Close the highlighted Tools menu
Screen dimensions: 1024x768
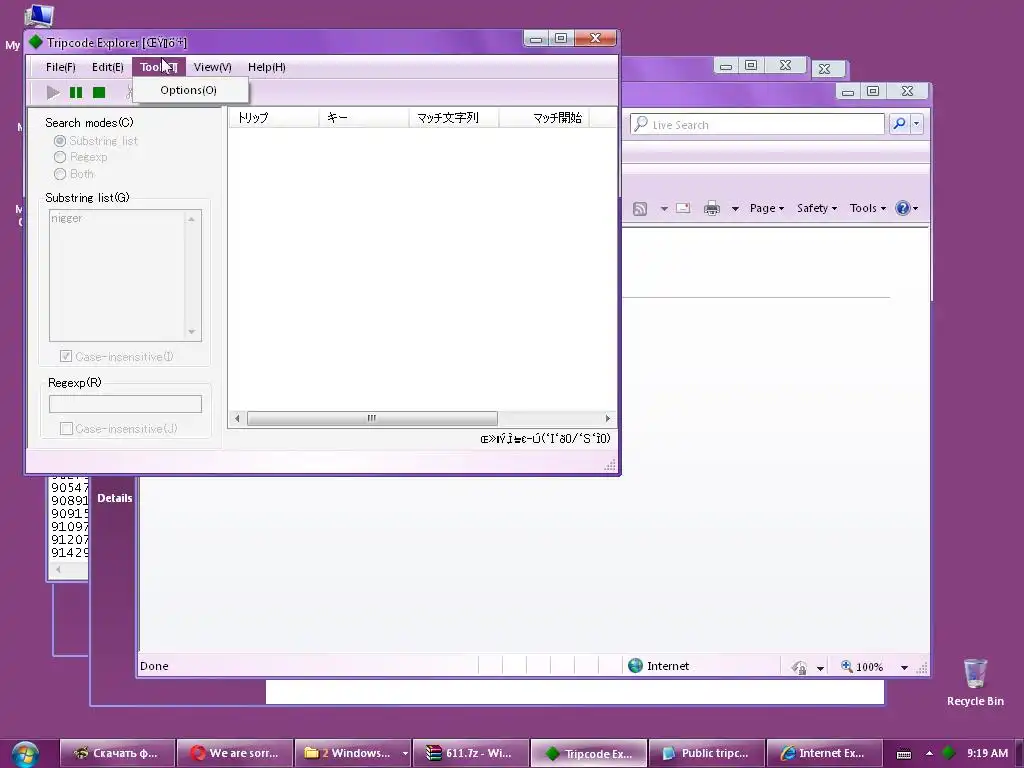(159, 67)
